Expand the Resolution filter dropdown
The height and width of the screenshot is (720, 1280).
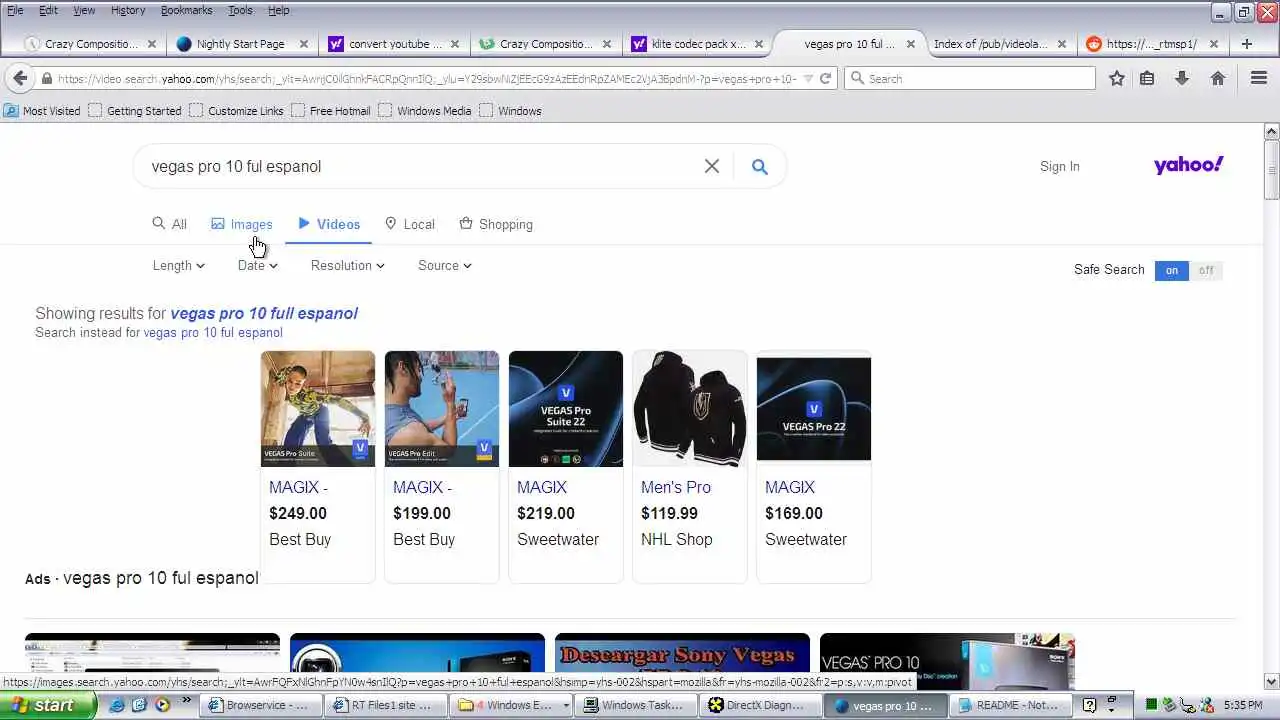tap(347, 265)
